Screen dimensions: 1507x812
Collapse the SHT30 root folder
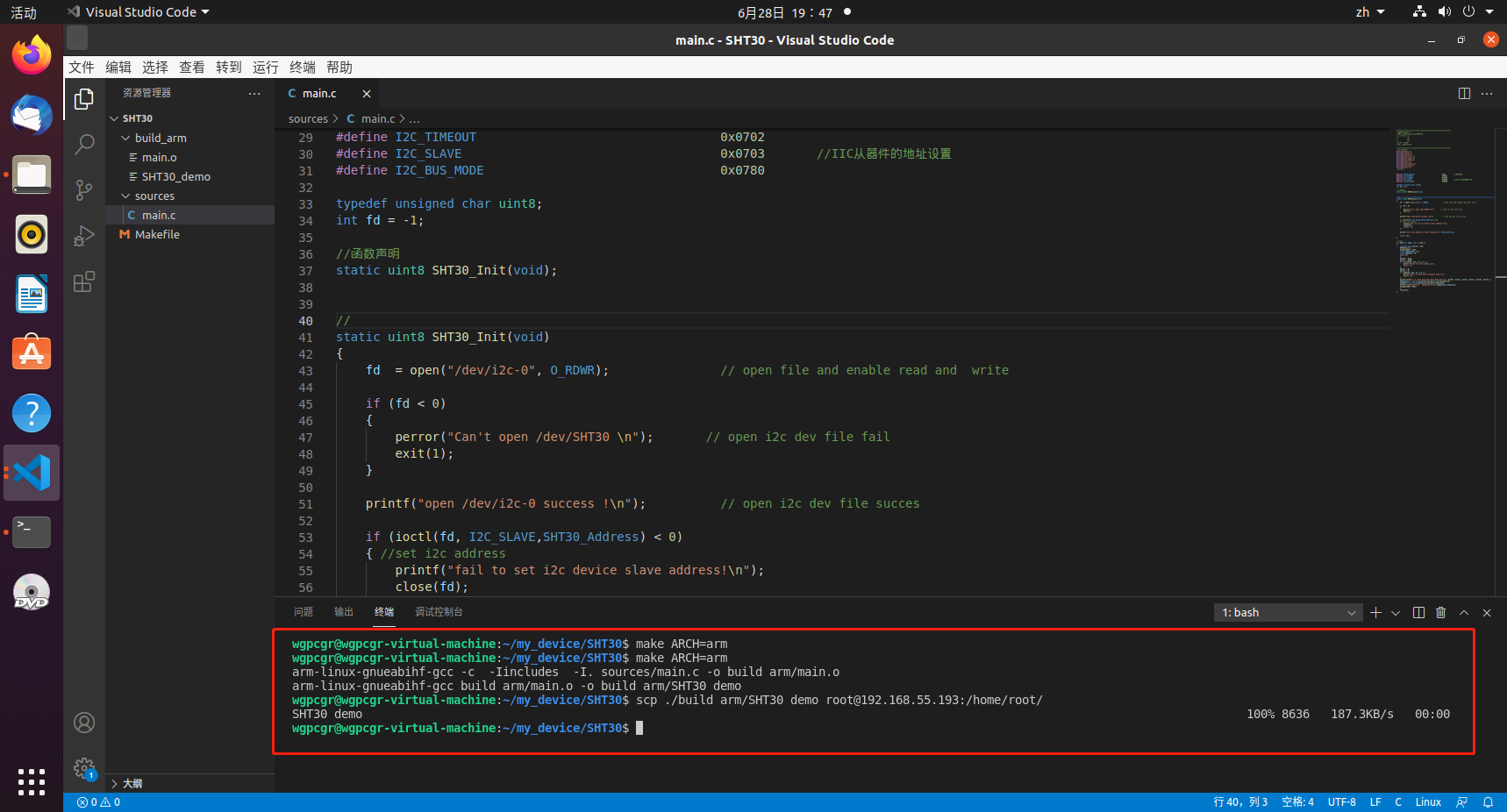(x=189, y=118)
